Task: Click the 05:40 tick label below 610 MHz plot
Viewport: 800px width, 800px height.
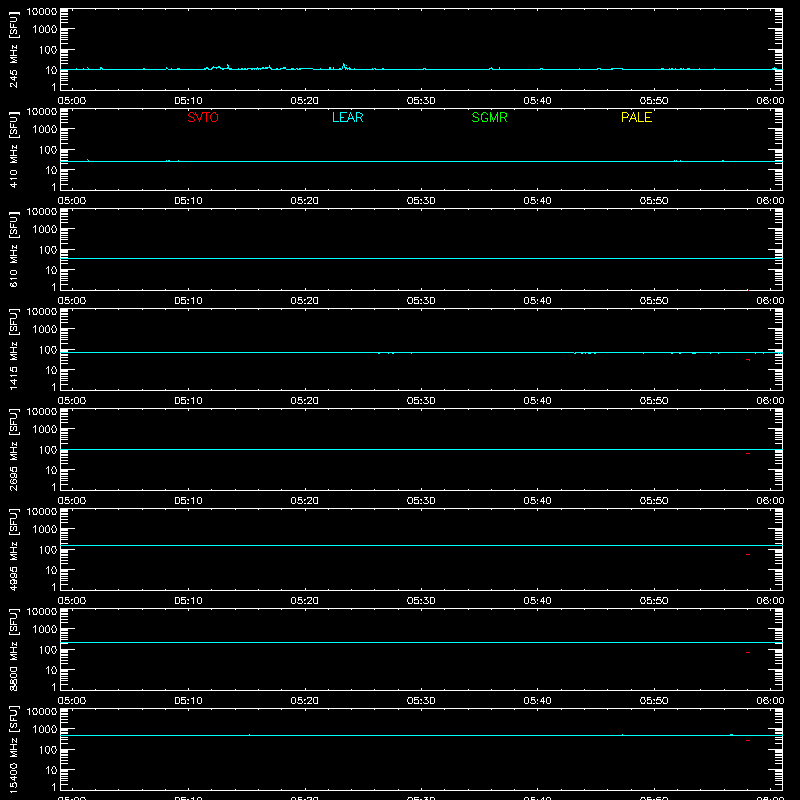Action: tap(537, 301)
